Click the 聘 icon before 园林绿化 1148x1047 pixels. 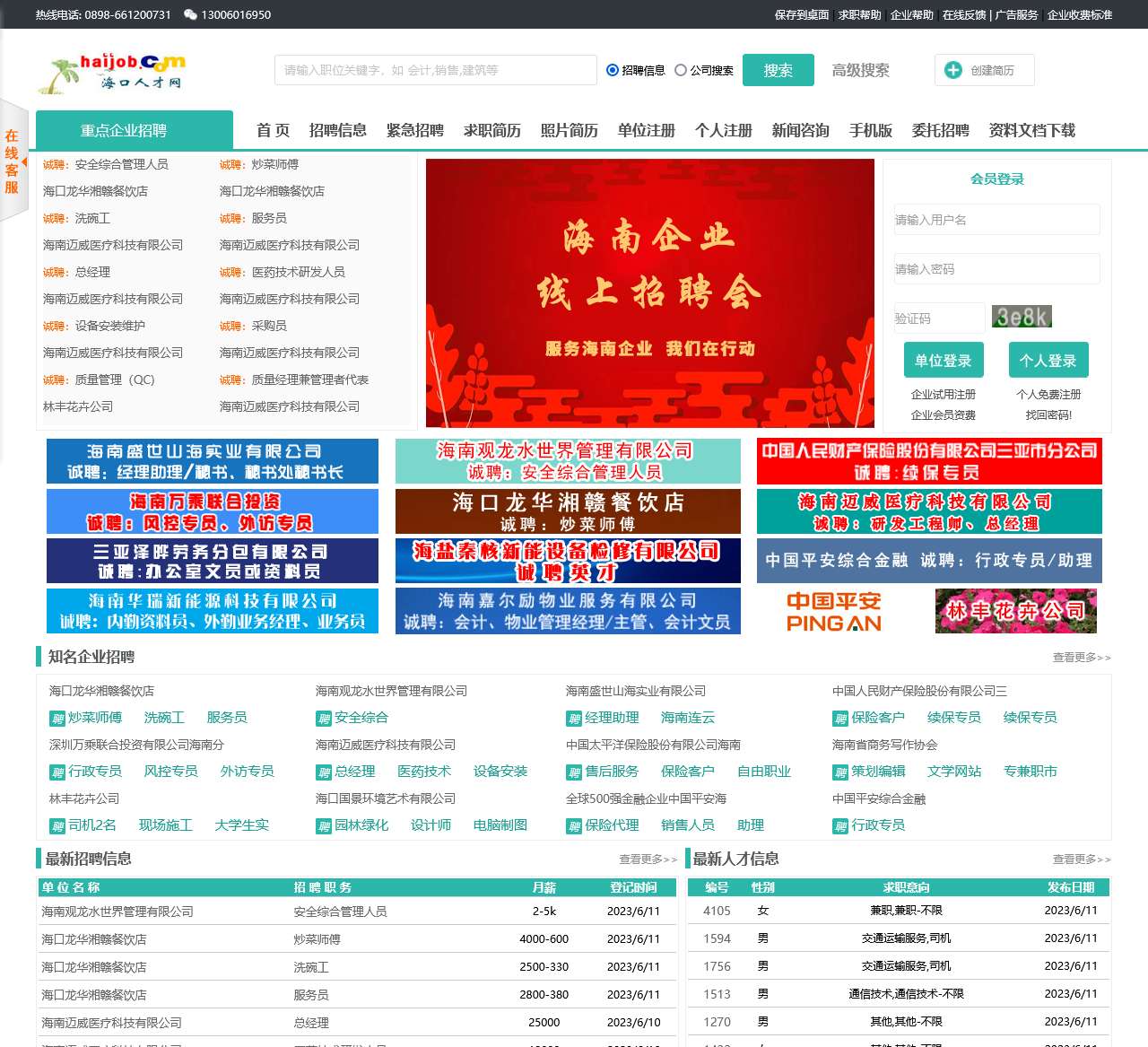(324, 826)
